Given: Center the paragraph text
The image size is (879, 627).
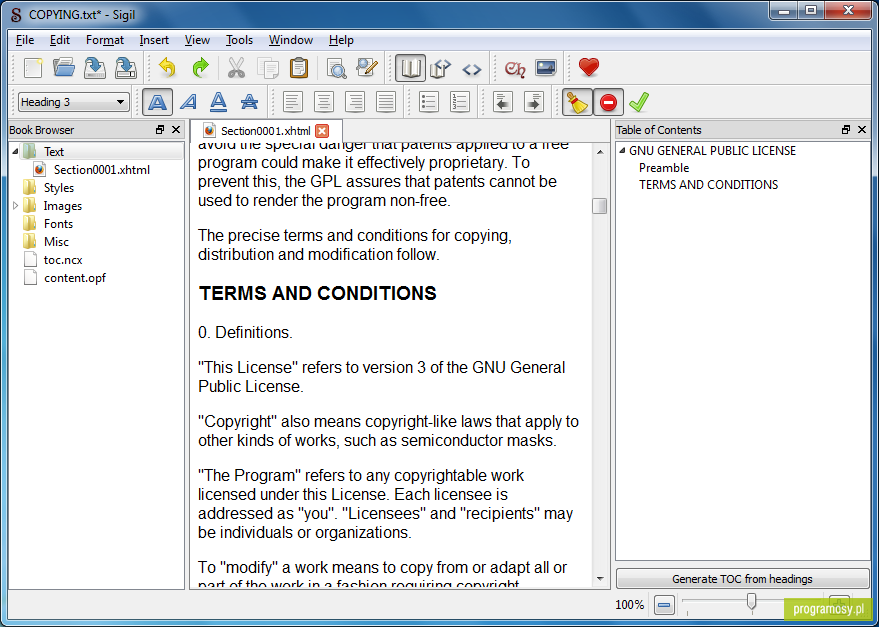Looking at the screenshot, I should click(x=323, y=102).
